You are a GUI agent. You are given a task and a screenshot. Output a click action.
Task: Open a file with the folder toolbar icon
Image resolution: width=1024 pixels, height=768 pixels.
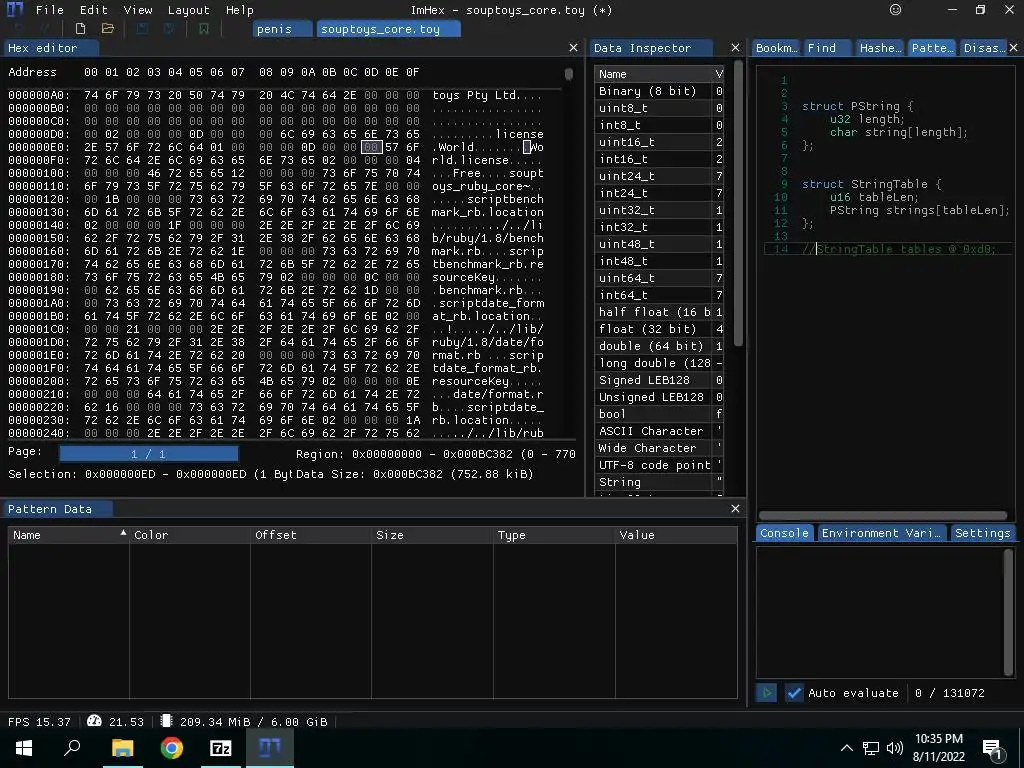tap(108, 29)
